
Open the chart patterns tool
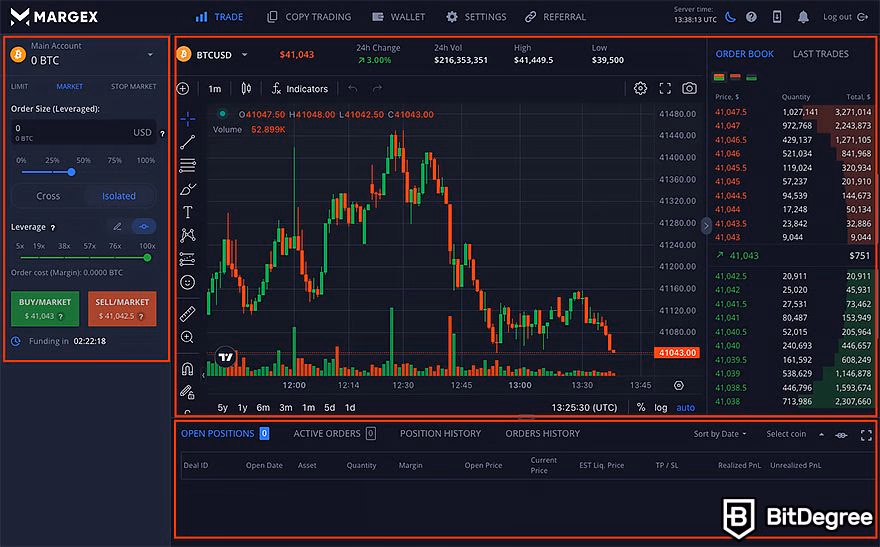pos(187,235)
